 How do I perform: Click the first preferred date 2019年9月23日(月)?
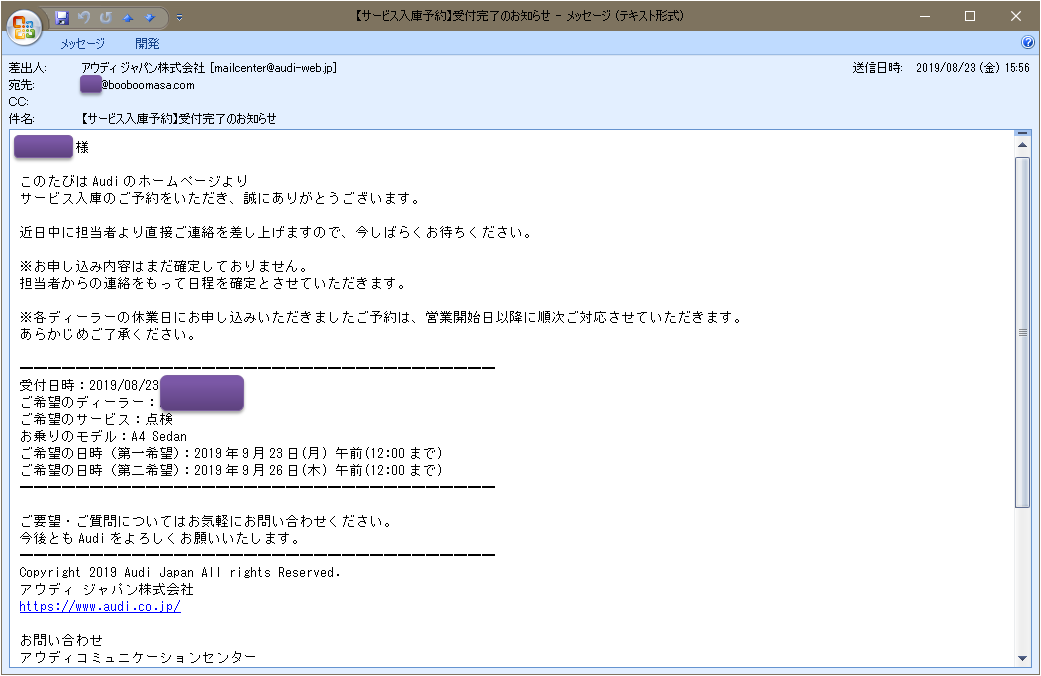point(260,453)
